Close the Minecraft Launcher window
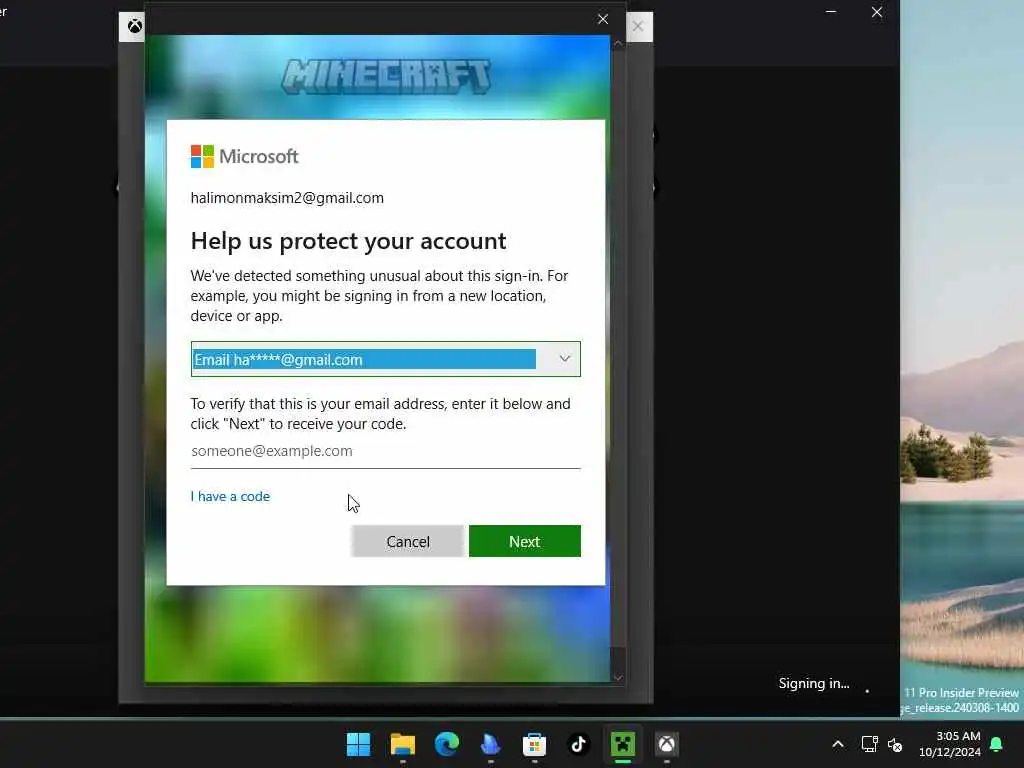Screen dimensions: 1024x768 click(x=877, y=12)
